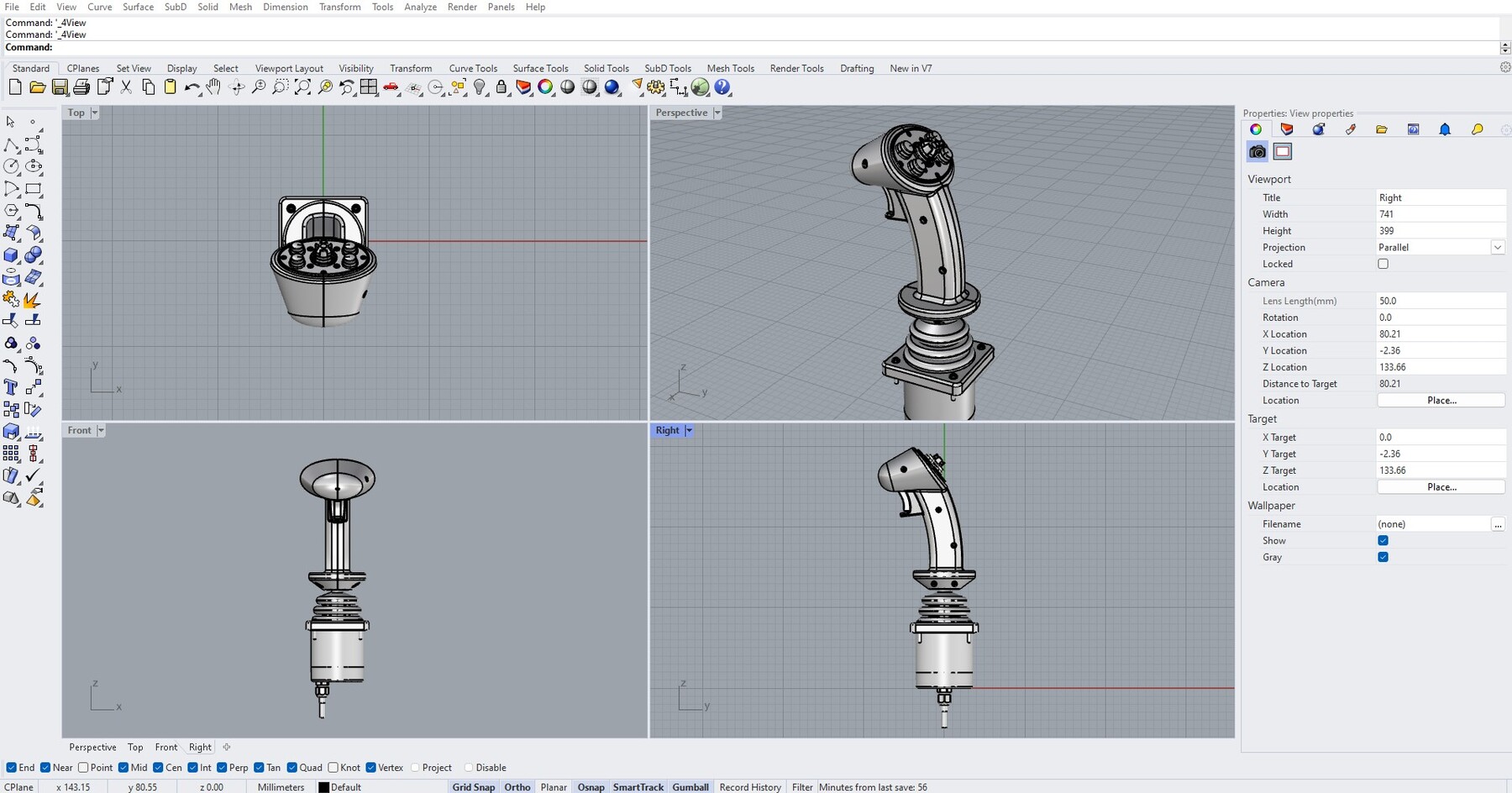
Task: Uncheck the Point osnap option
Action: (83, 767)
